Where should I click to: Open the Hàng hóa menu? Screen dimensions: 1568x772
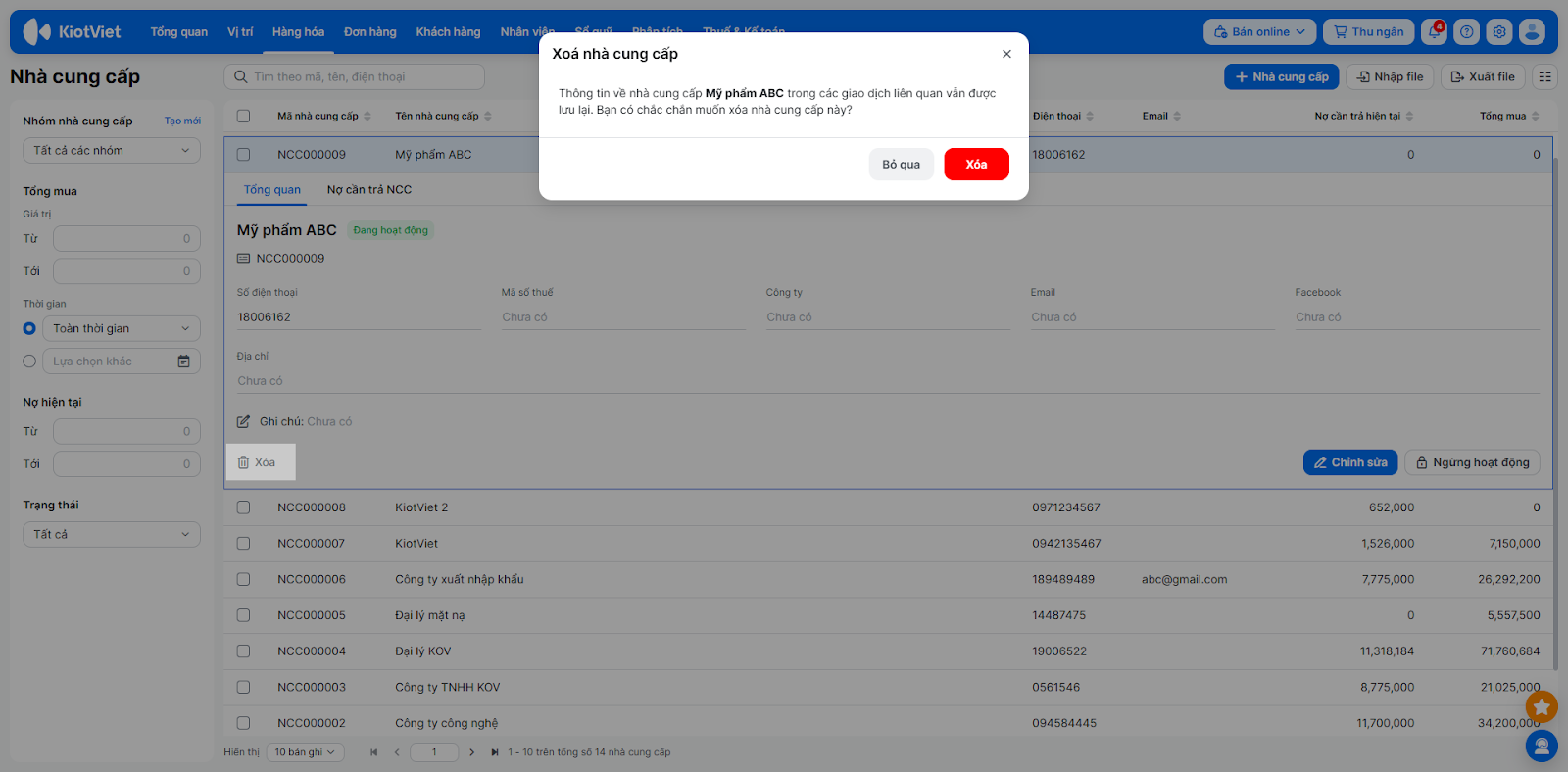click(298, 32)
